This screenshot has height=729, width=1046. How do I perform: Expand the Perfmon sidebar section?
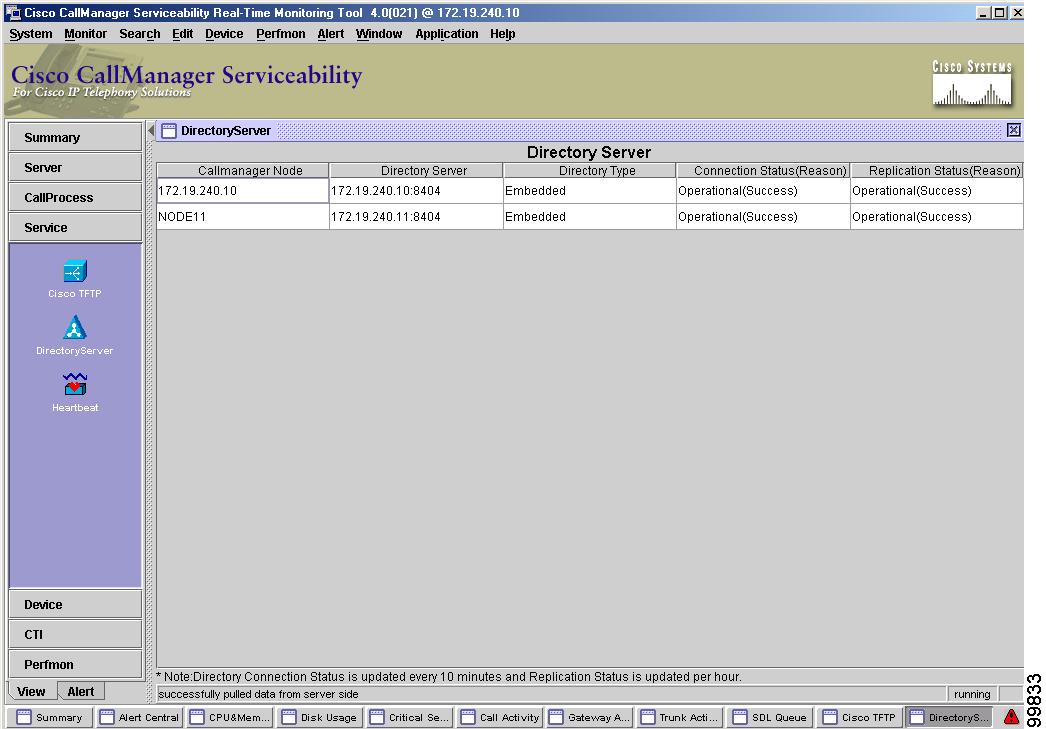click(75, 664)
